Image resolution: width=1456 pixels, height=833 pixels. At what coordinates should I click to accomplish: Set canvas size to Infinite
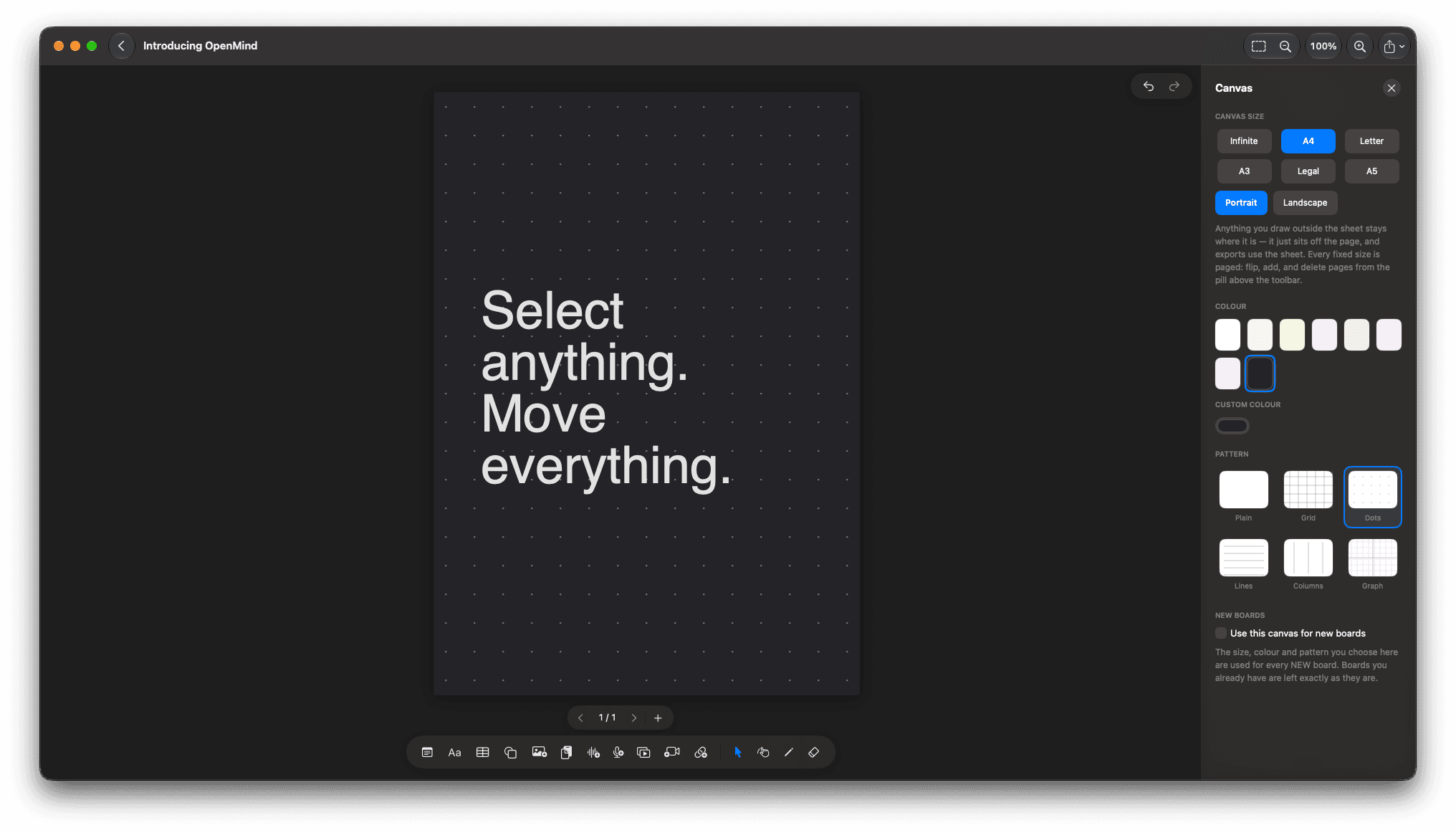pyautogui.click(x=1244, y=141)
